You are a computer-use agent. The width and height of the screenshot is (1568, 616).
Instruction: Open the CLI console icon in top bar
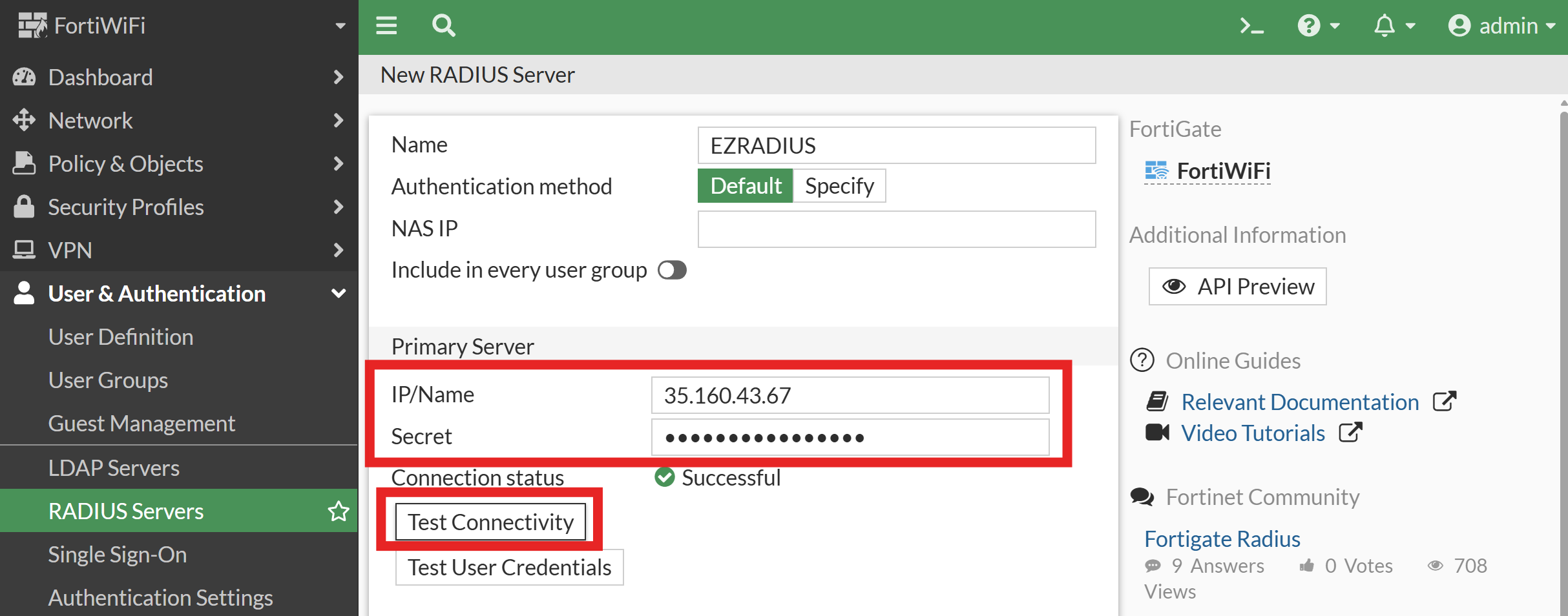point(1252,25)
